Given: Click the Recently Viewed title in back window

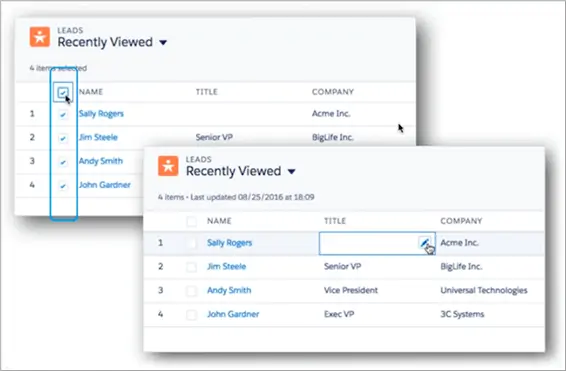Looking at the screenshot, I should click(105, 42).
